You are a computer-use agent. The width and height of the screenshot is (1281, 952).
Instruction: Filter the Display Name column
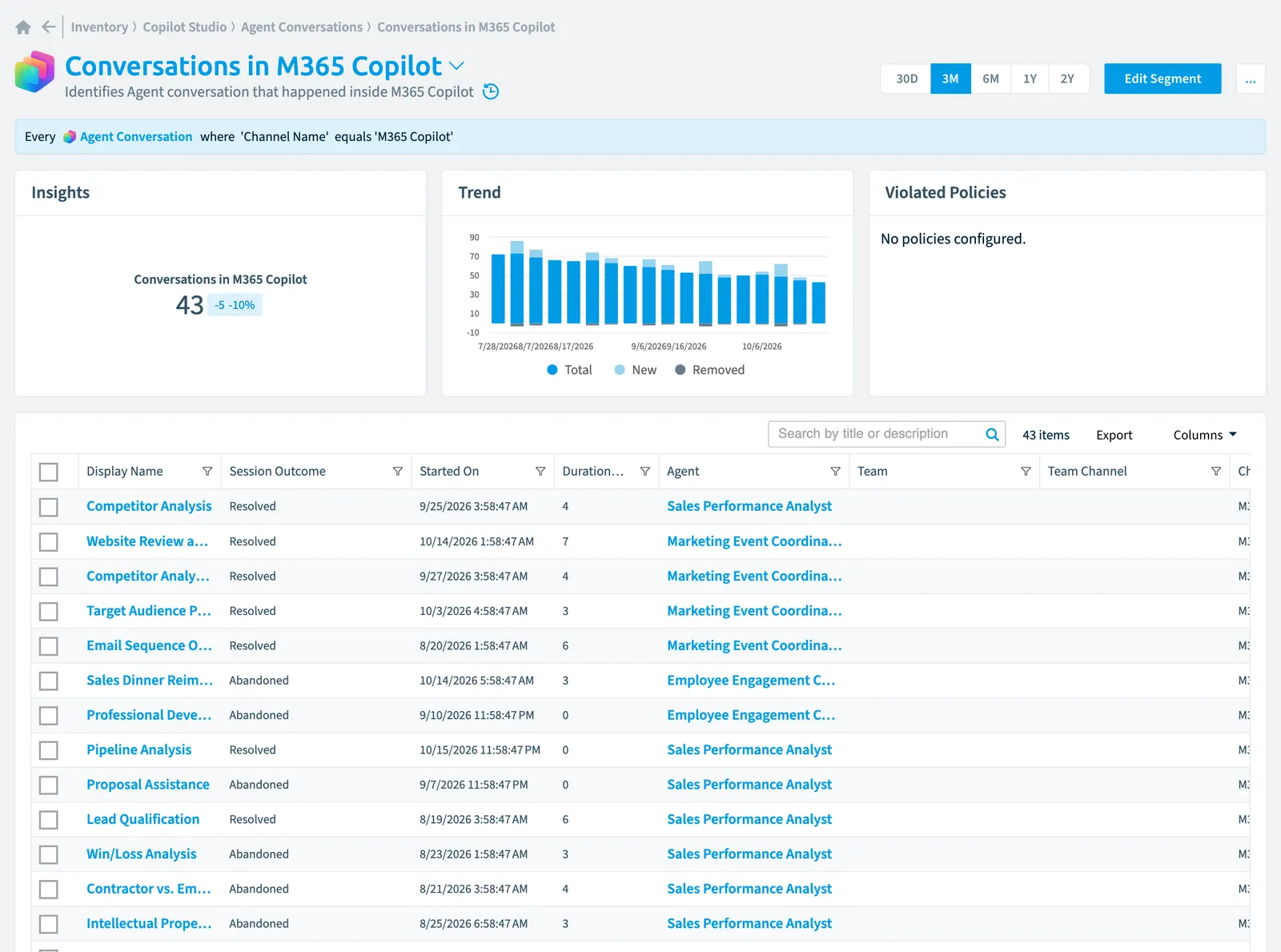(207, 472)
